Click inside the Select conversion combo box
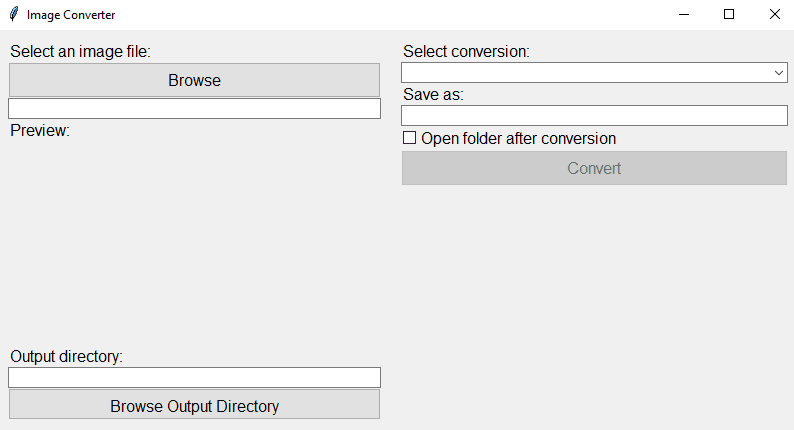This screenshot has height=430, width=794. 585,73
